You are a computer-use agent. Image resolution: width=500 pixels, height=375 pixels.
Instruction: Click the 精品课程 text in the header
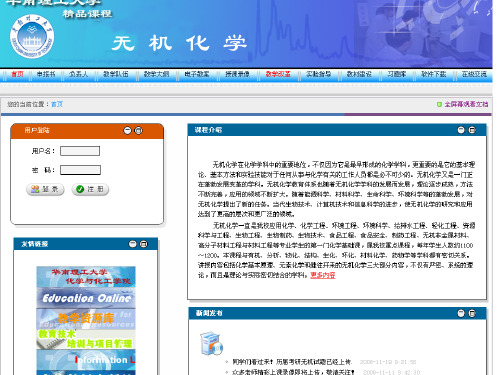87,14
